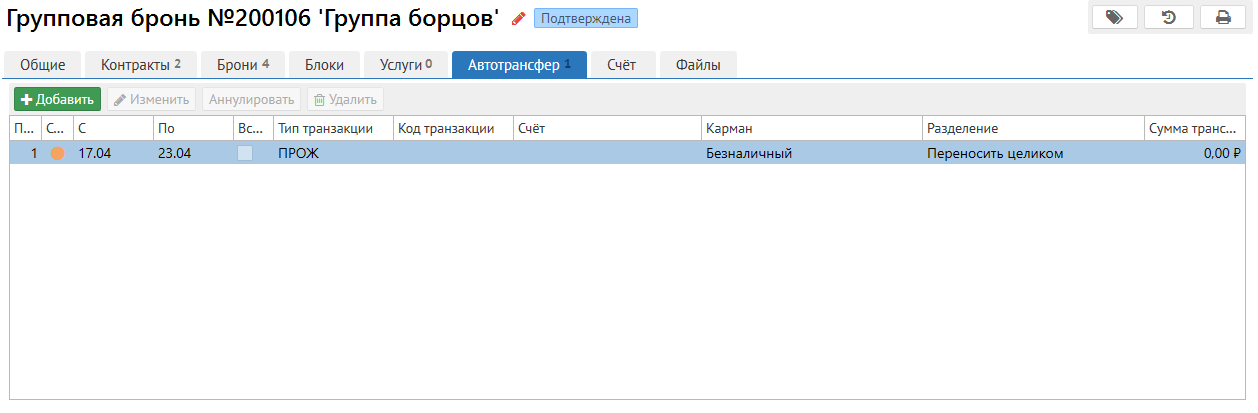The width and height of the screenshot is (1258, 413).
Task: Click the red pencil edit icon
Action: (x=518, y=18)
